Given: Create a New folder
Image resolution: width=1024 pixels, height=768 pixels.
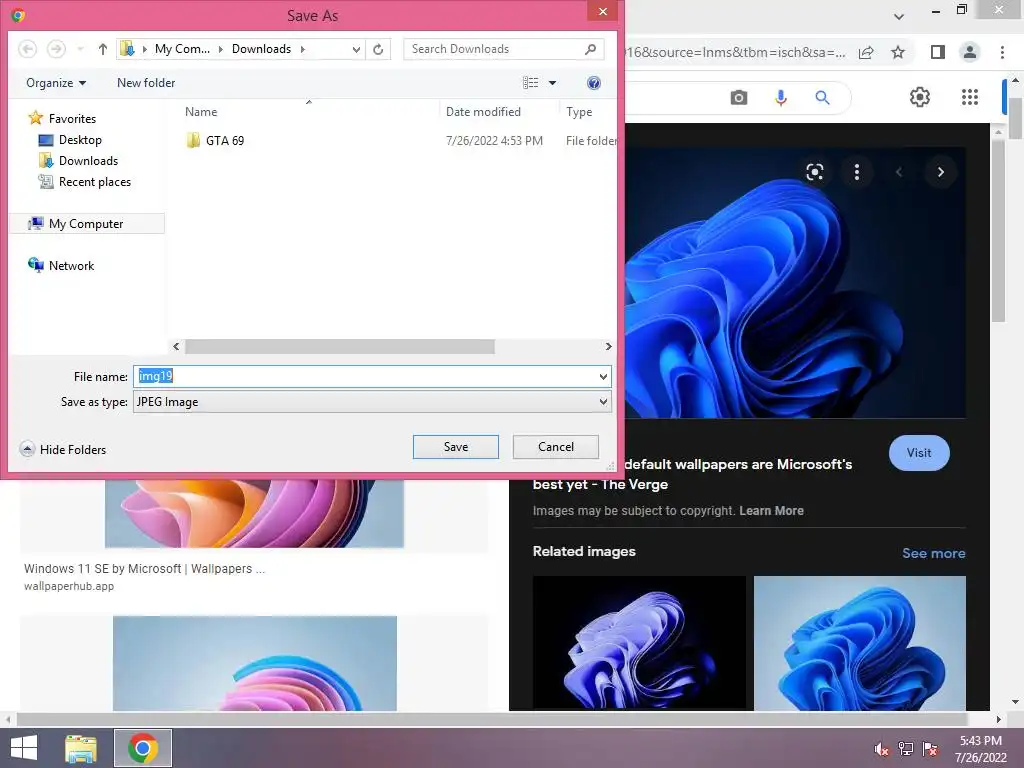Looking at the screenshot, I should [x=146, y=83].
